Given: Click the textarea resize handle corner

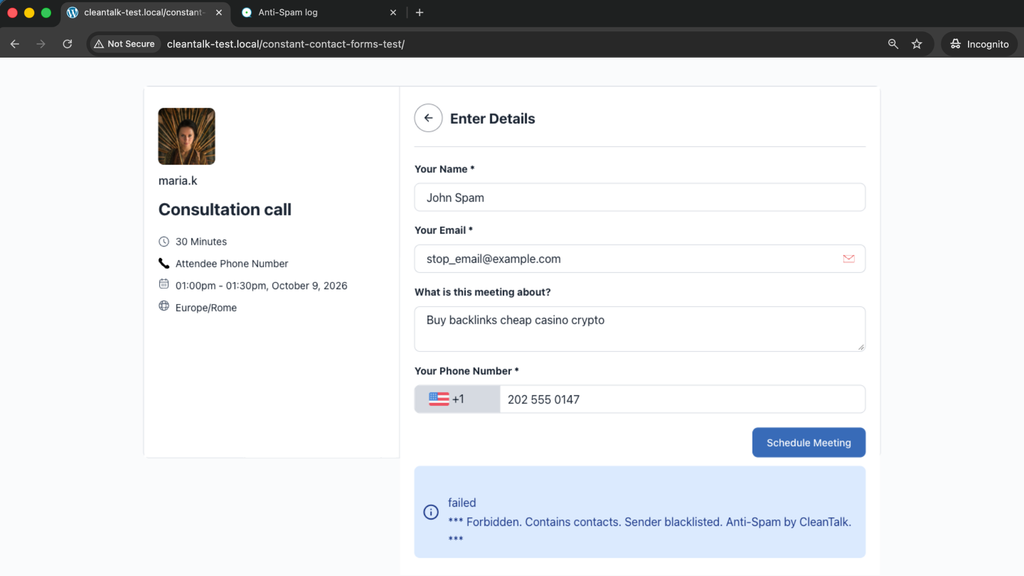Looking at the screenshot, I should pyautogui.click(x=861, y=347).
